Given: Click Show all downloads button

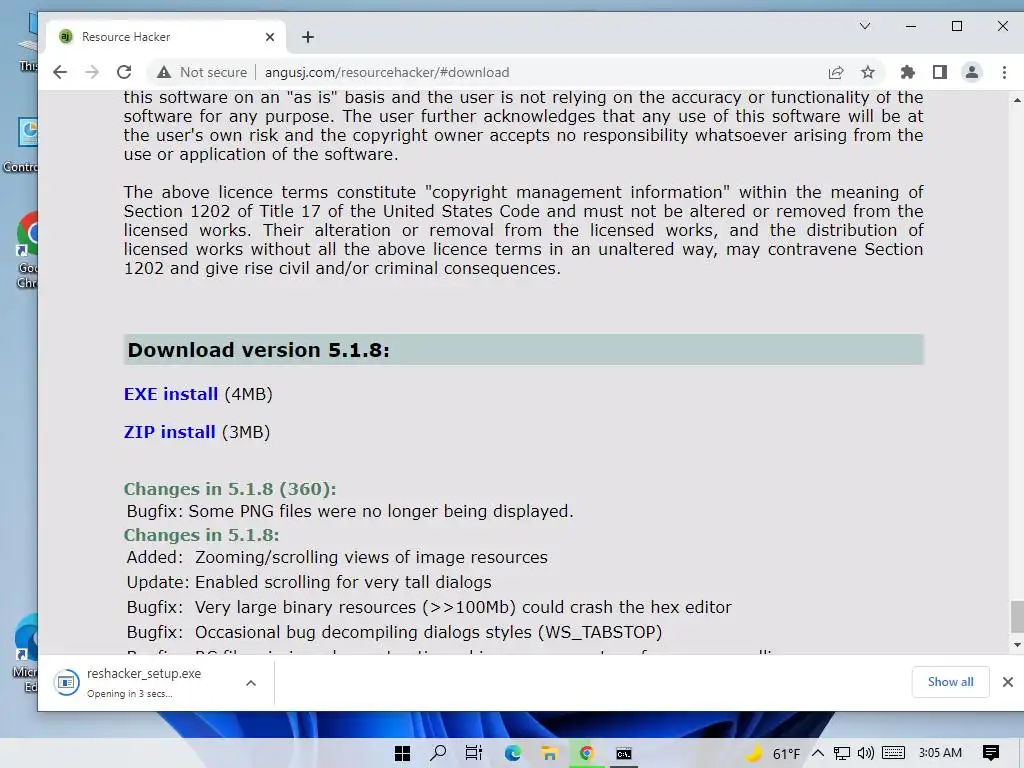Looking at the screenshot, I should 950,682.
